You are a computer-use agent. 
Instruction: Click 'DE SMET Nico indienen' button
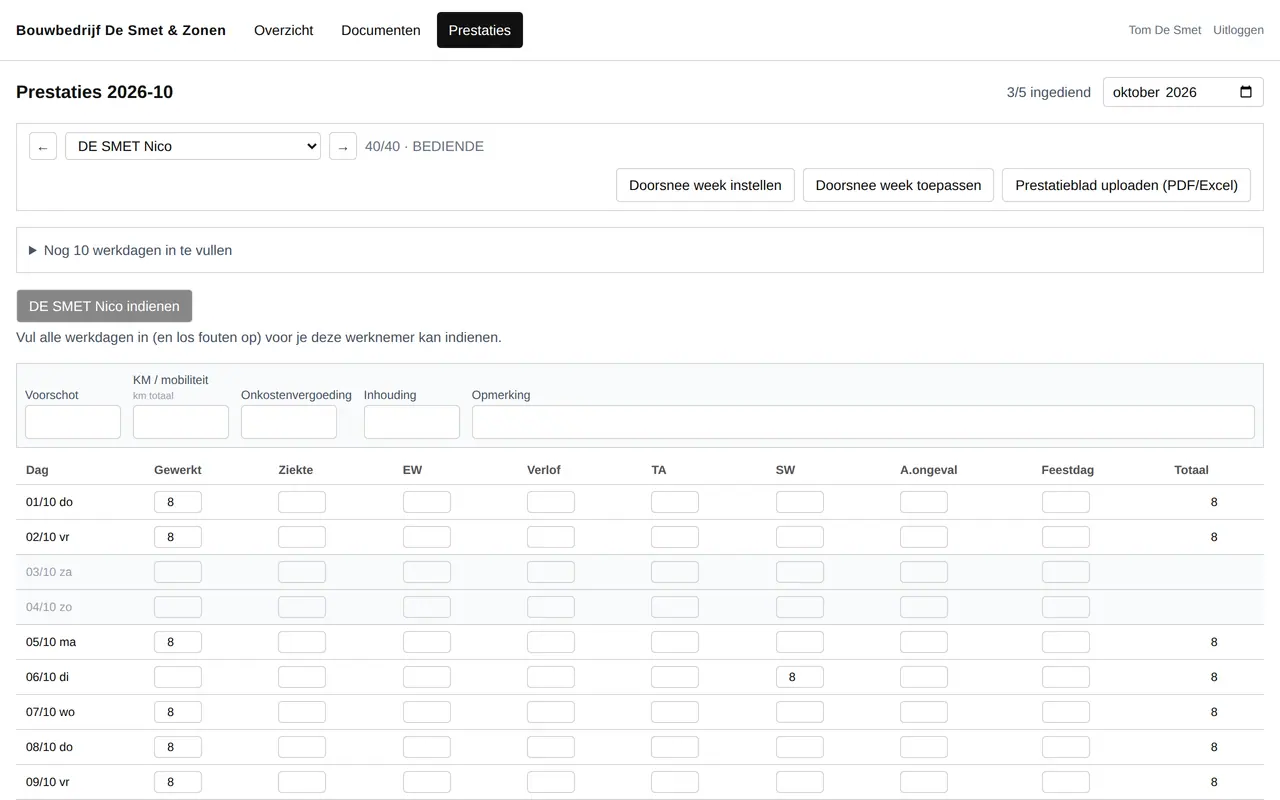point(104,306)
